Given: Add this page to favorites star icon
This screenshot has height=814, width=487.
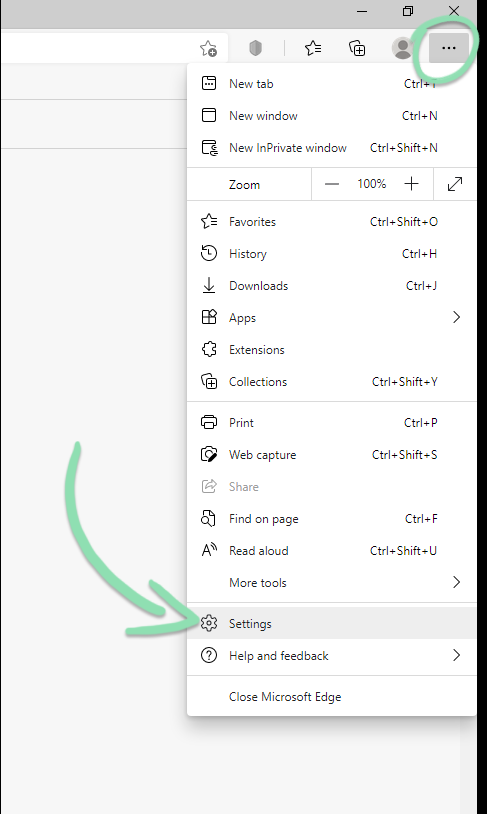Looking at the screenshot, I should tap(209, 48).
